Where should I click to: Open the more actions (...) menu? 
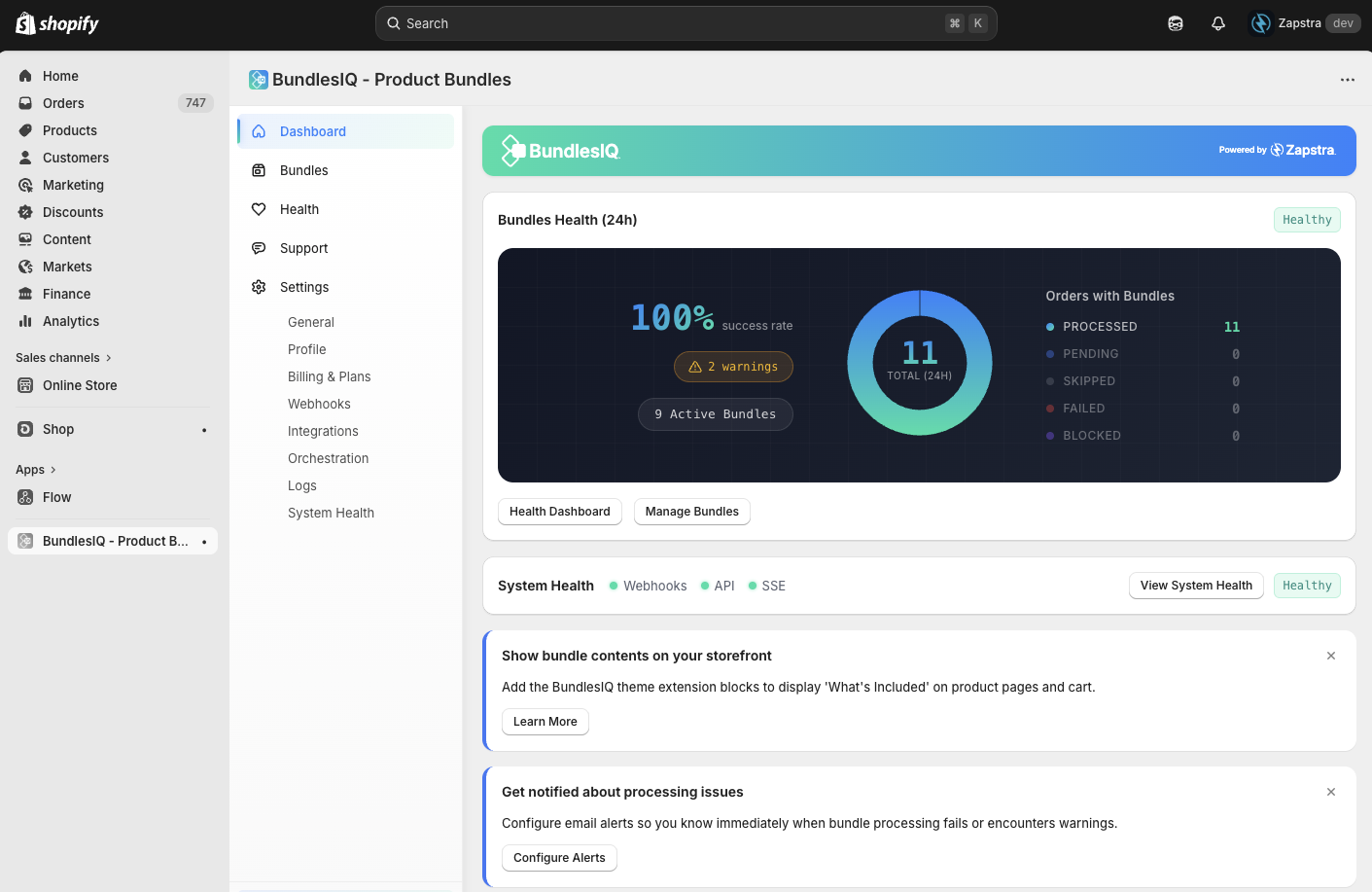(x=1347, y=80)
